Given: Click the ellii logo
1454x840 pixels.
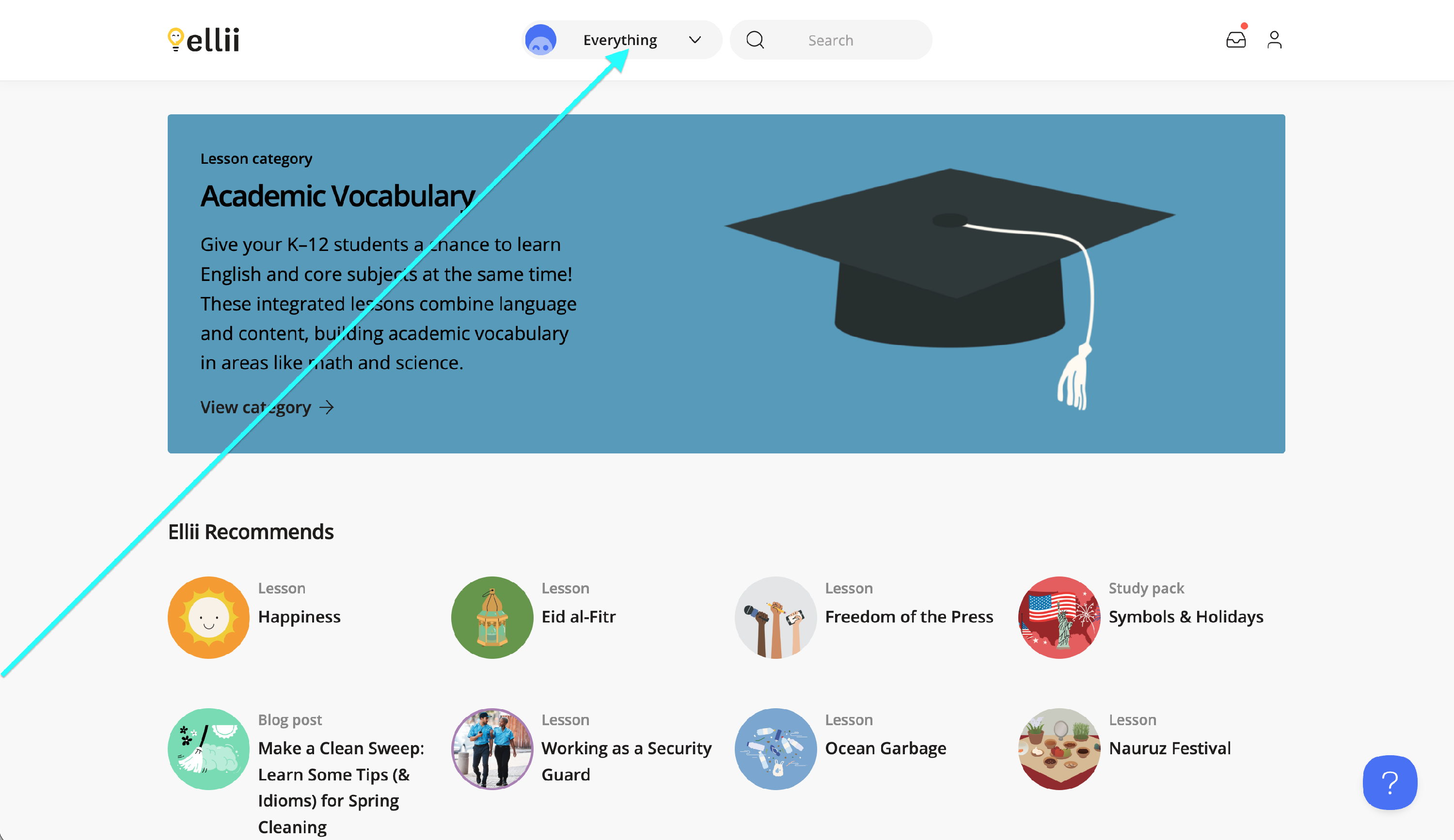Looking at the screenshot, I should click(203, 40).
